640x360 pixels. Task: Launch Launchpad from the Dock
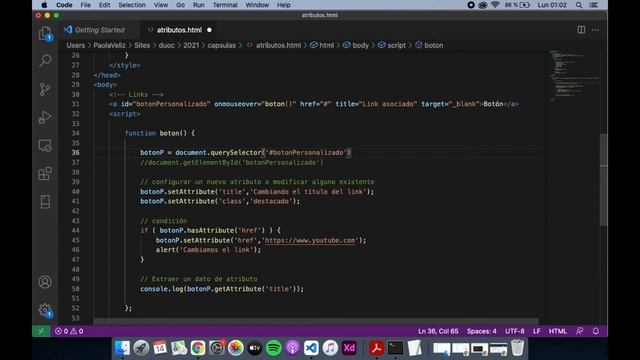tap(141, 348)
